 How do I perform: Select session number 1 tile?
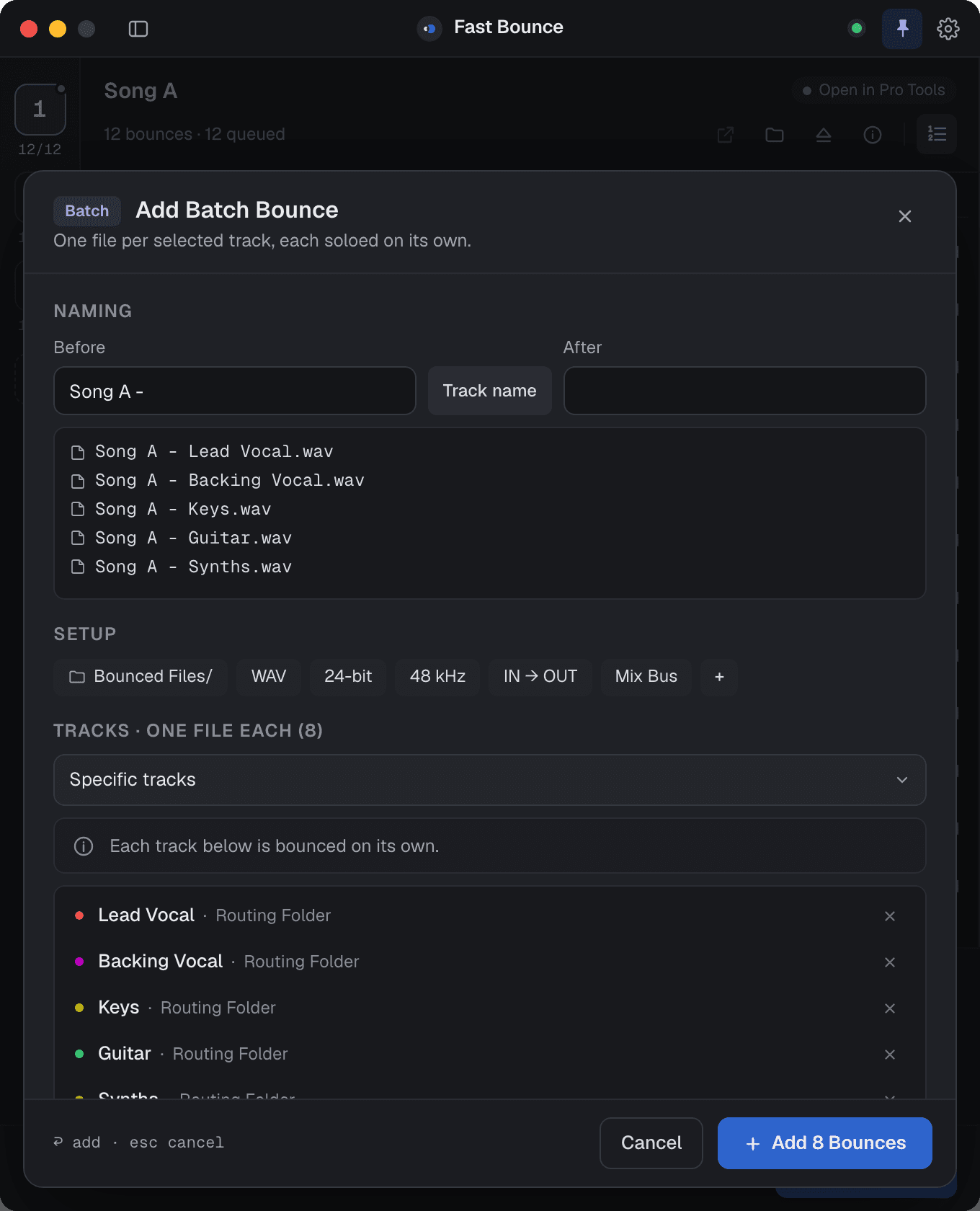[x=40, y=110]
